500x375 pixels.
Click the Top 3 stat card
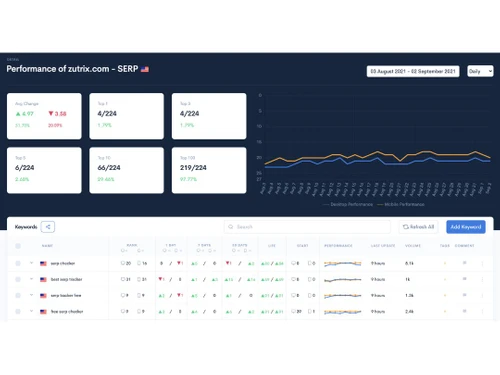click(209, 116)
